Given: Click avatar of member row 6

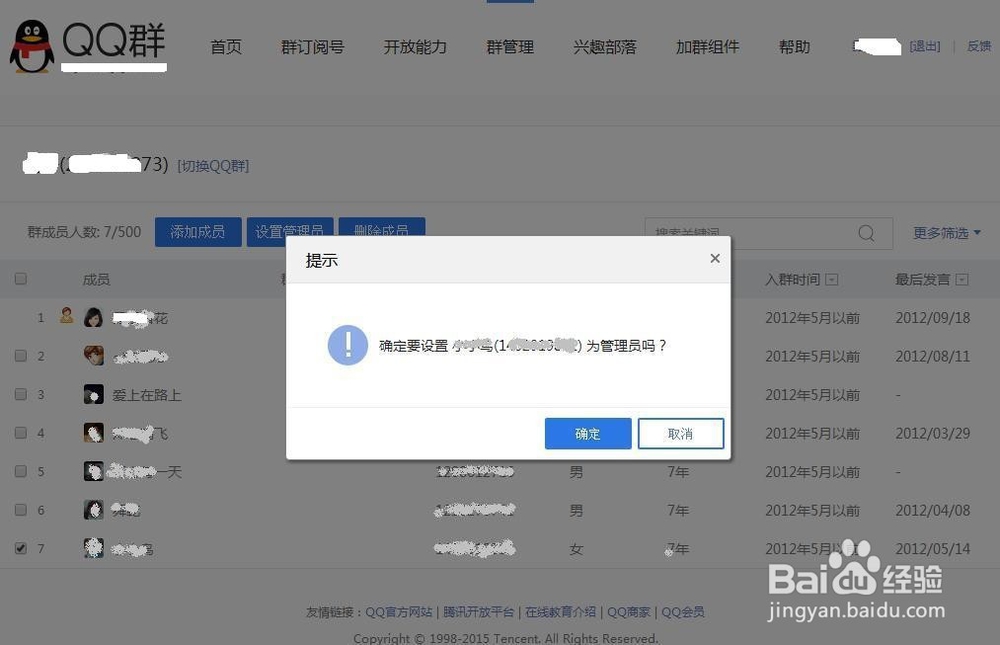Looking at the screenshot, I should 94,510.
